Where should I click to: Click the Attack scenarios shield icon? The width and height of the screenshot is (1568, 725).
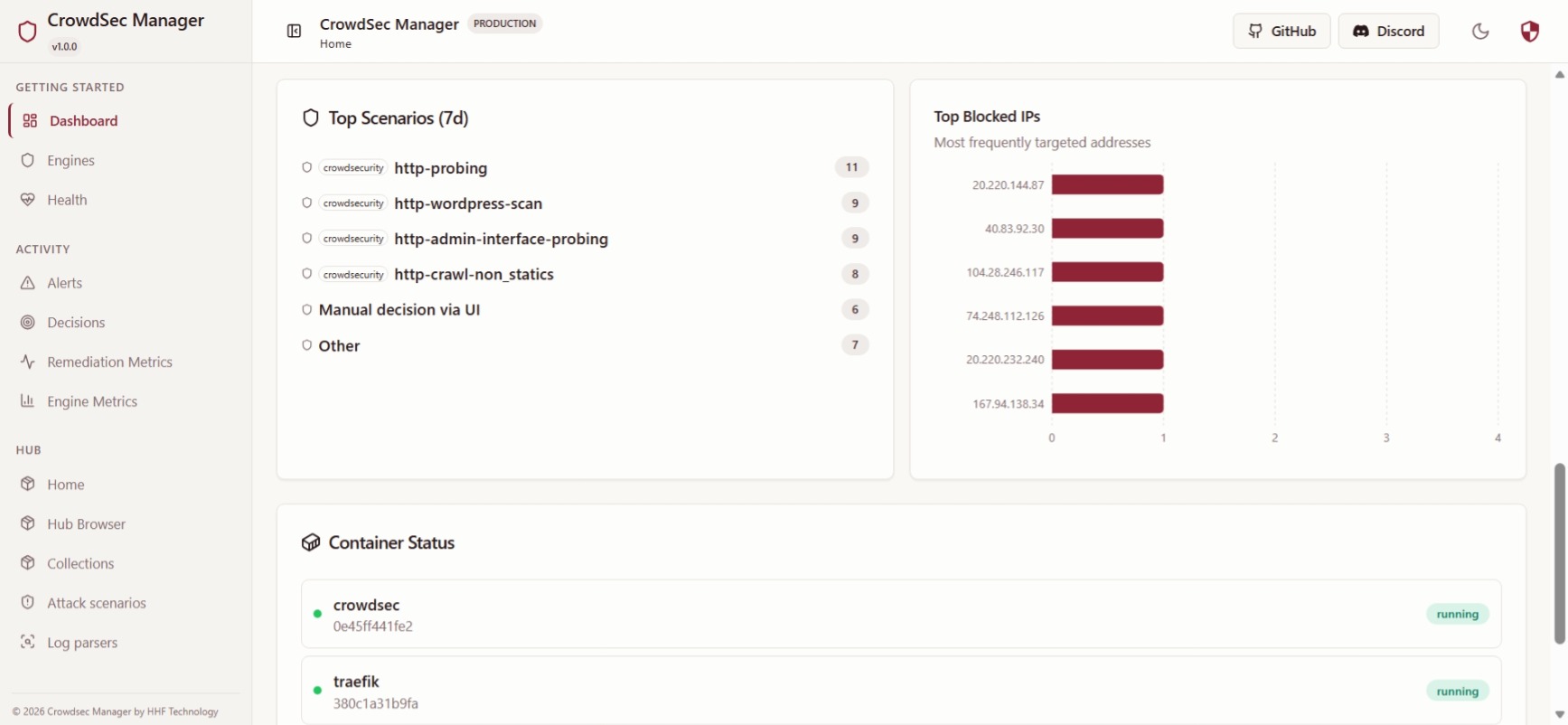click(28, 602)
